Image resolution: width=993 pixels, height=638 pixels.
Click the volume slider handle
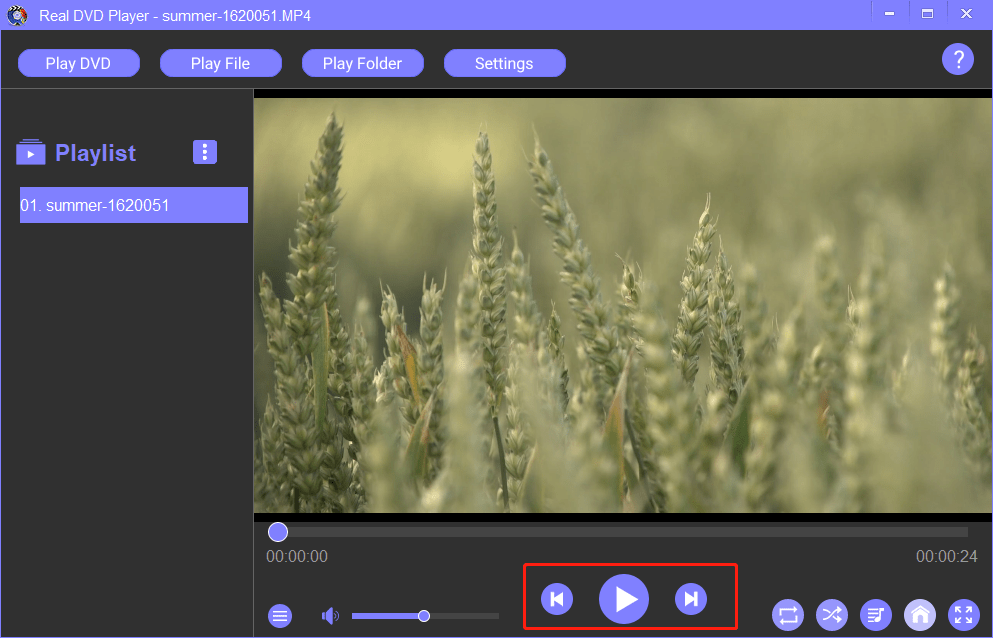pos(424,616)
